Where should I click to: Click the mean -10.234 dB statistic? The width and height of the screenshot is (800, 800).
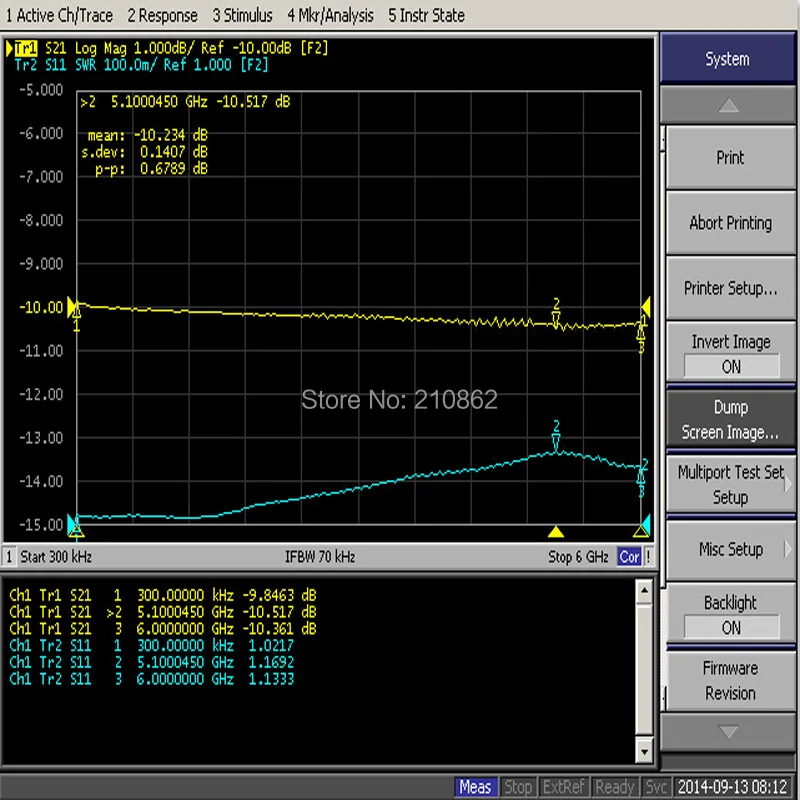click(148, 135)
